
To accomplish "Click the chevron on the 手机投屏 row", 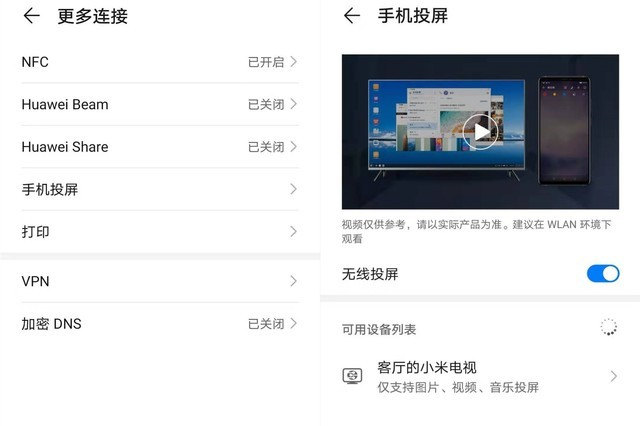I will point(293,189).
